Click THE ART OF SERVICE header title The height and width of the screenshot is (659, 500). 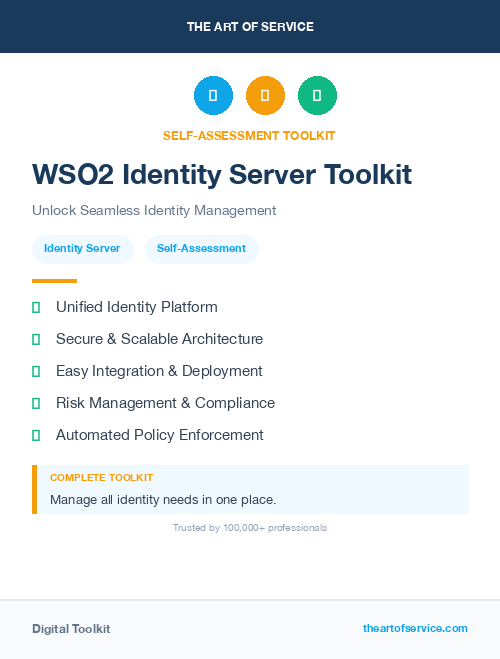pos(250,27)
